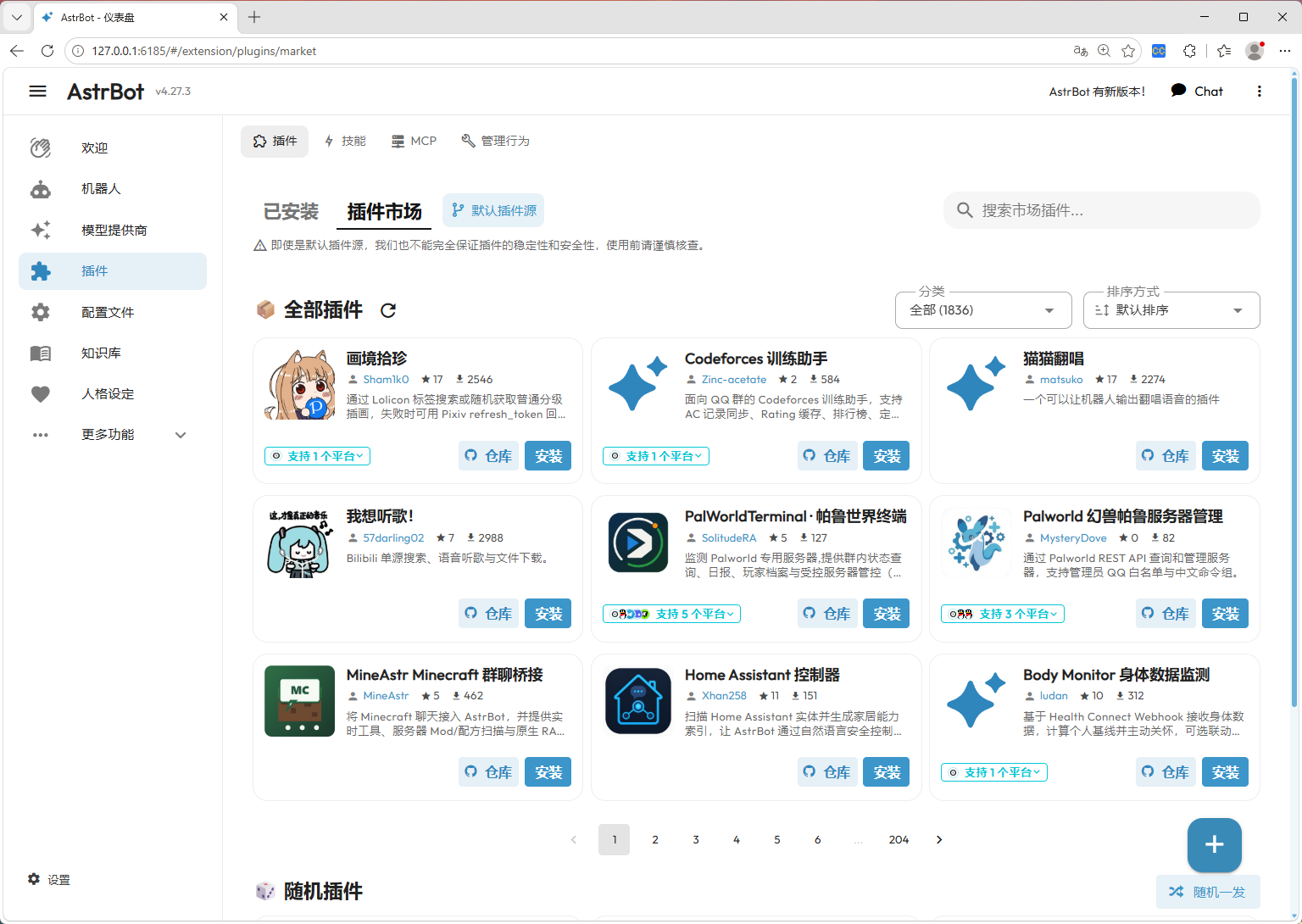This screenshot has width=1302, height=924.
Task: Open 仓库 for 猫猫翻唱 plugin
Action: tap(1166, 456)
